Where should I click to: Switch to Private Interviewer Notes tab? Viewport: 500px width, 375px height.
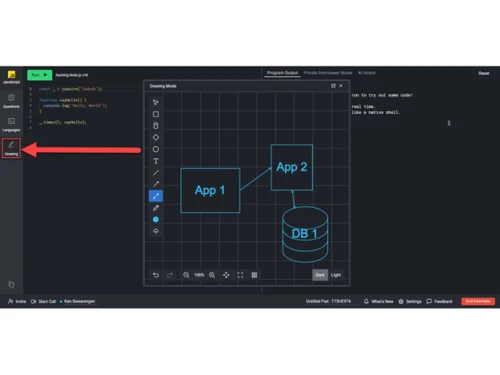(328, 73)
